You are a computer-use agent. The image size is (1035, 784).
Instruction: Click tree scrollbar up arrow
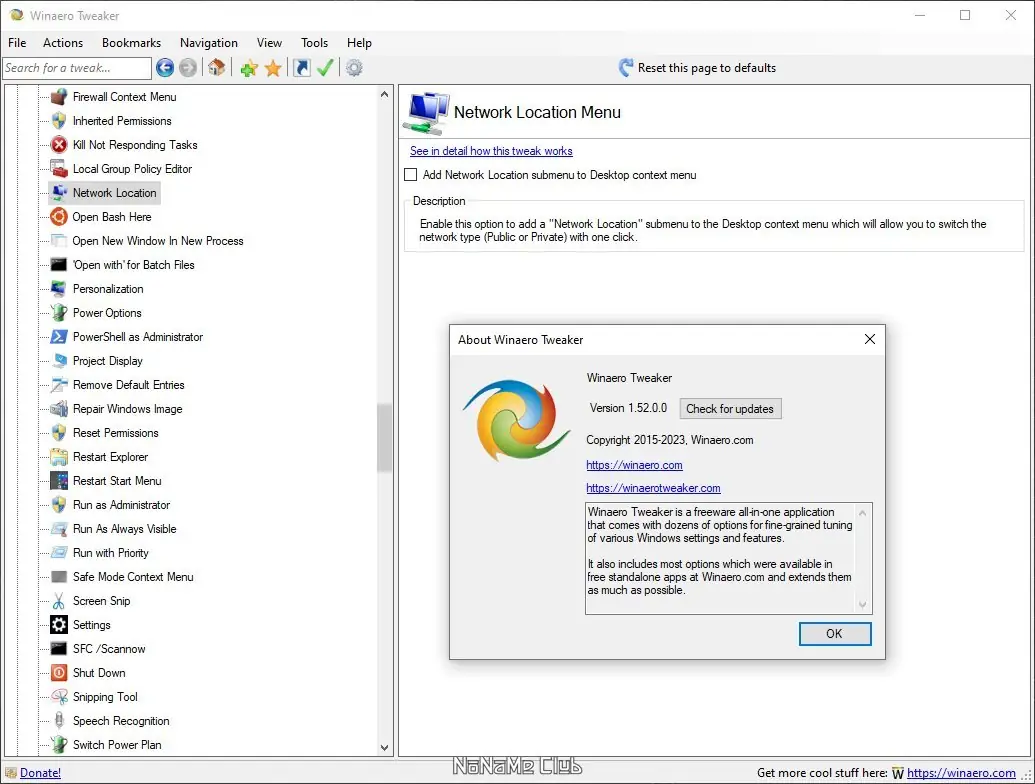point(384,94)
